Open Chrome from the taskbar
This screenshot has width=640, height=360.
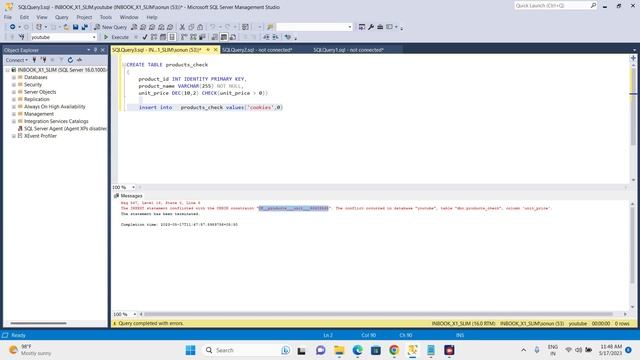coord(394,350)
